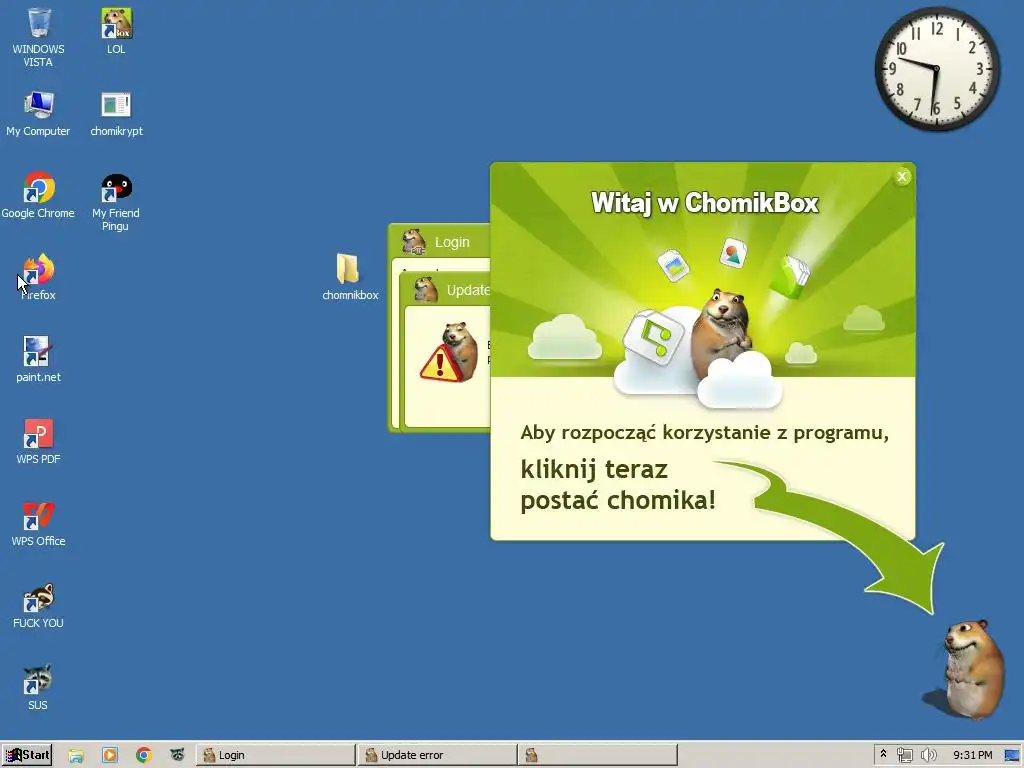This screenshot has width=1024, height=768.
Task: Click the show desktop tray icon
Action: (1013, 755)
